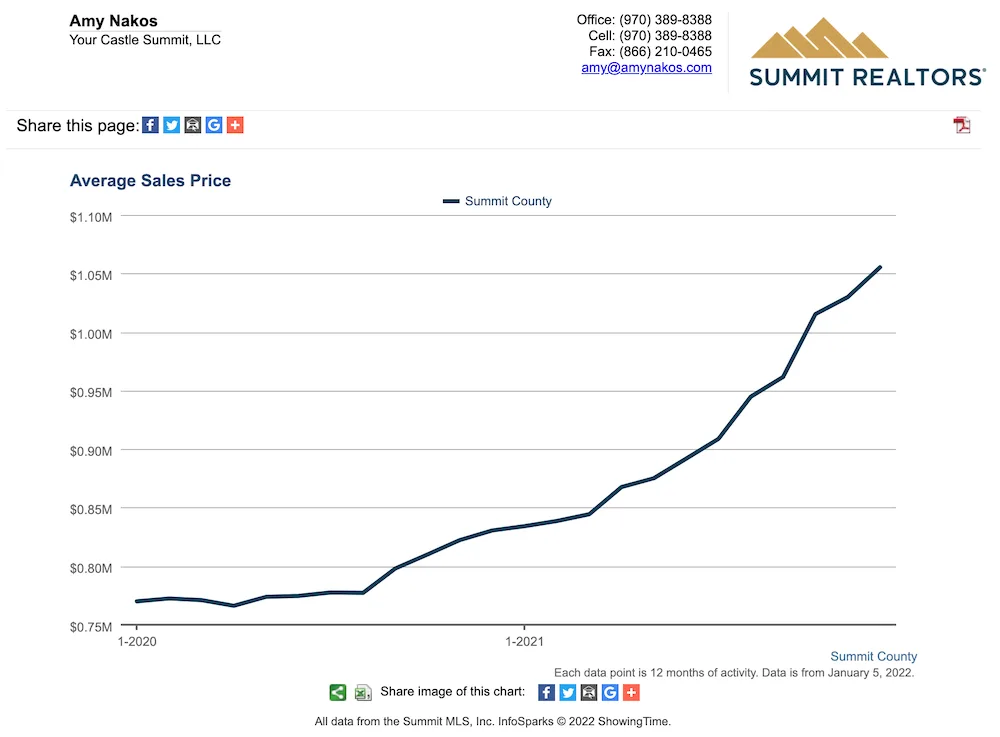Share chart image with Google icon
Screen dimensions: 1000x737
(x=610, y=692)
